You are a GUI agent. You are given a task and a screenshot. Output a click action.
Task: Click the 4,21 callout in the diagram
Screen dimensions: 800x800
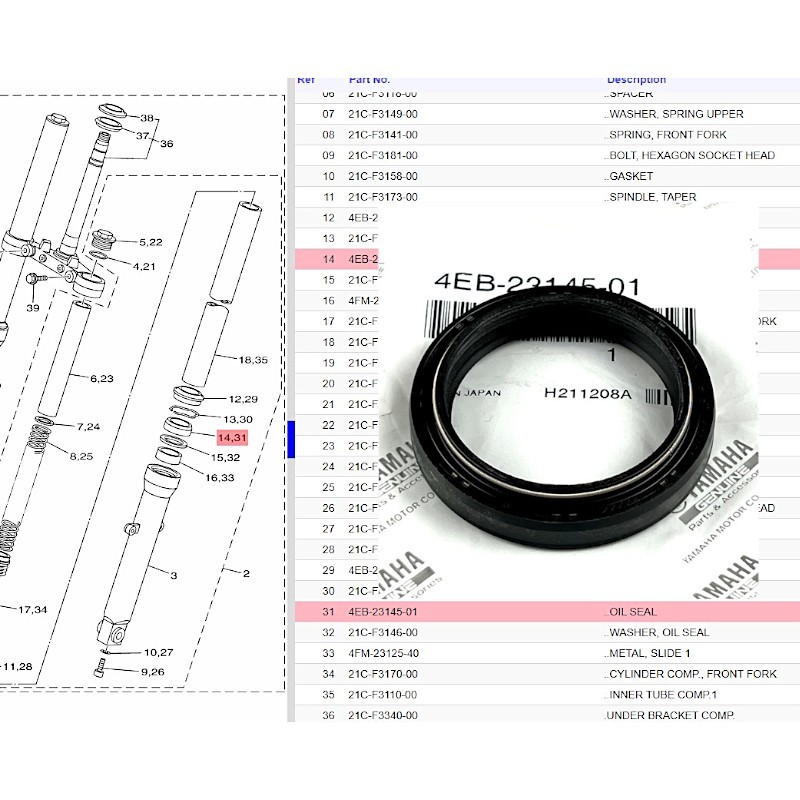click(x=144, y=266)
